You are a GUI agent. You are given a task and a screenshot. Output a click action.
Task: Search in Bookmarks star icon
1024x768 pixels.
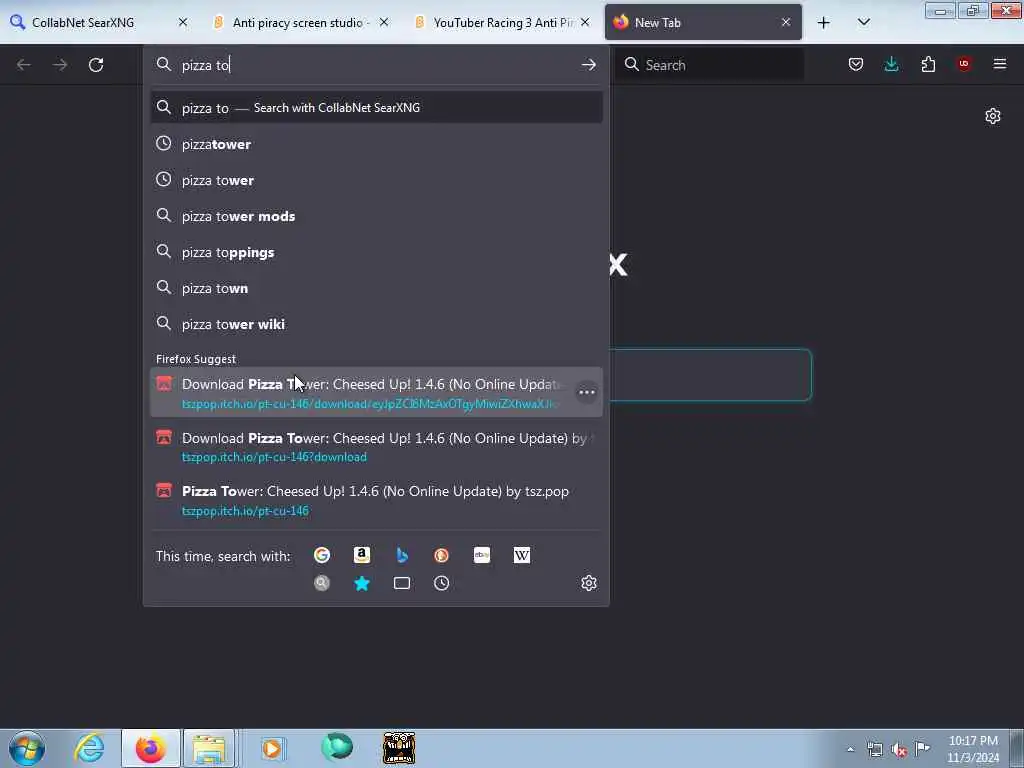(x=362, y=583)
